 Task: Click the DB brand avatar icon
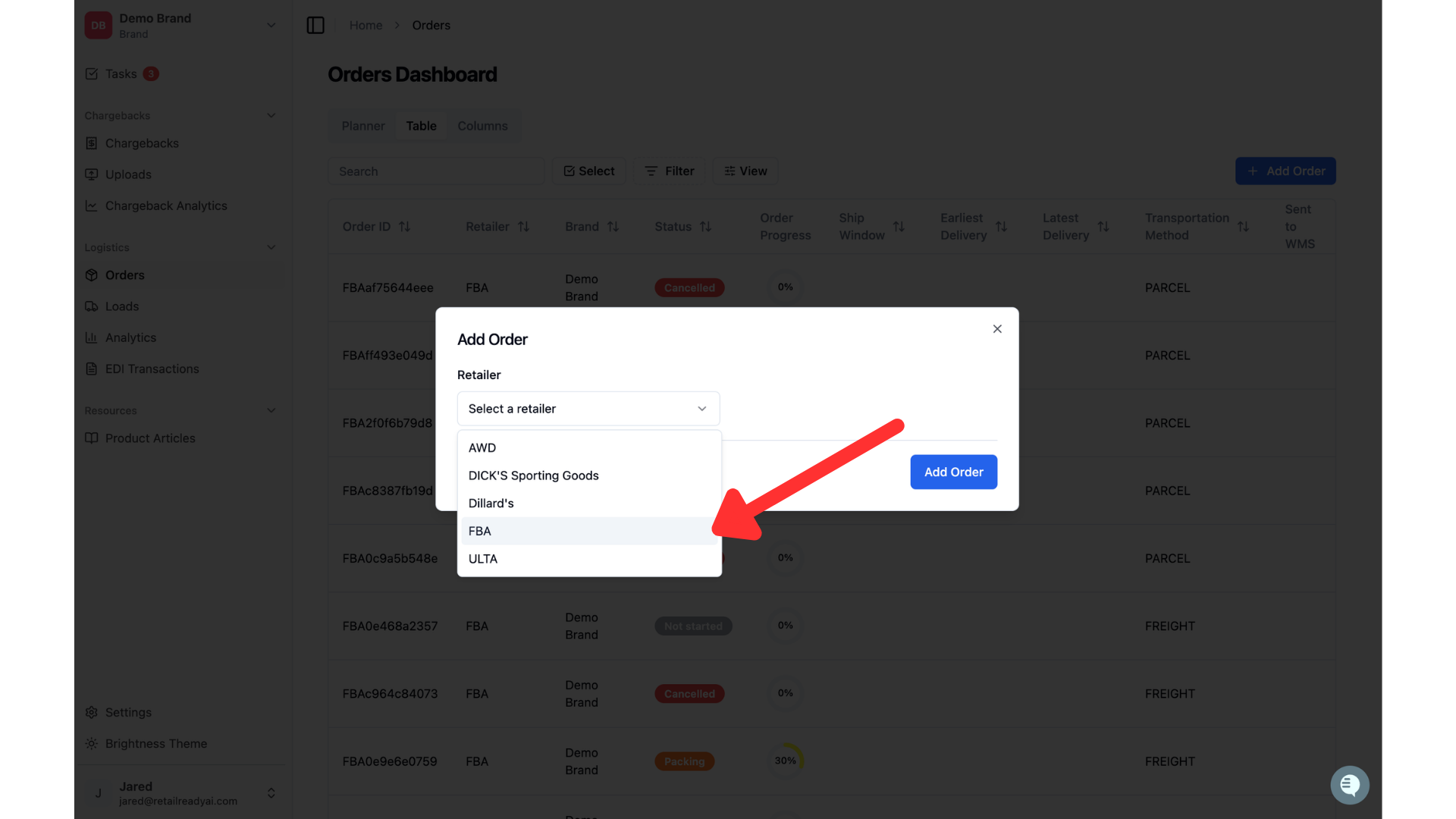coord(99,25)
